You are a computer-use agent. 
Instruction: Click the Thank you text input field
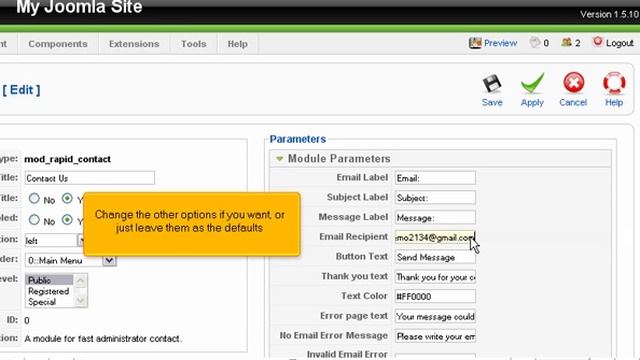pos(435,277)
